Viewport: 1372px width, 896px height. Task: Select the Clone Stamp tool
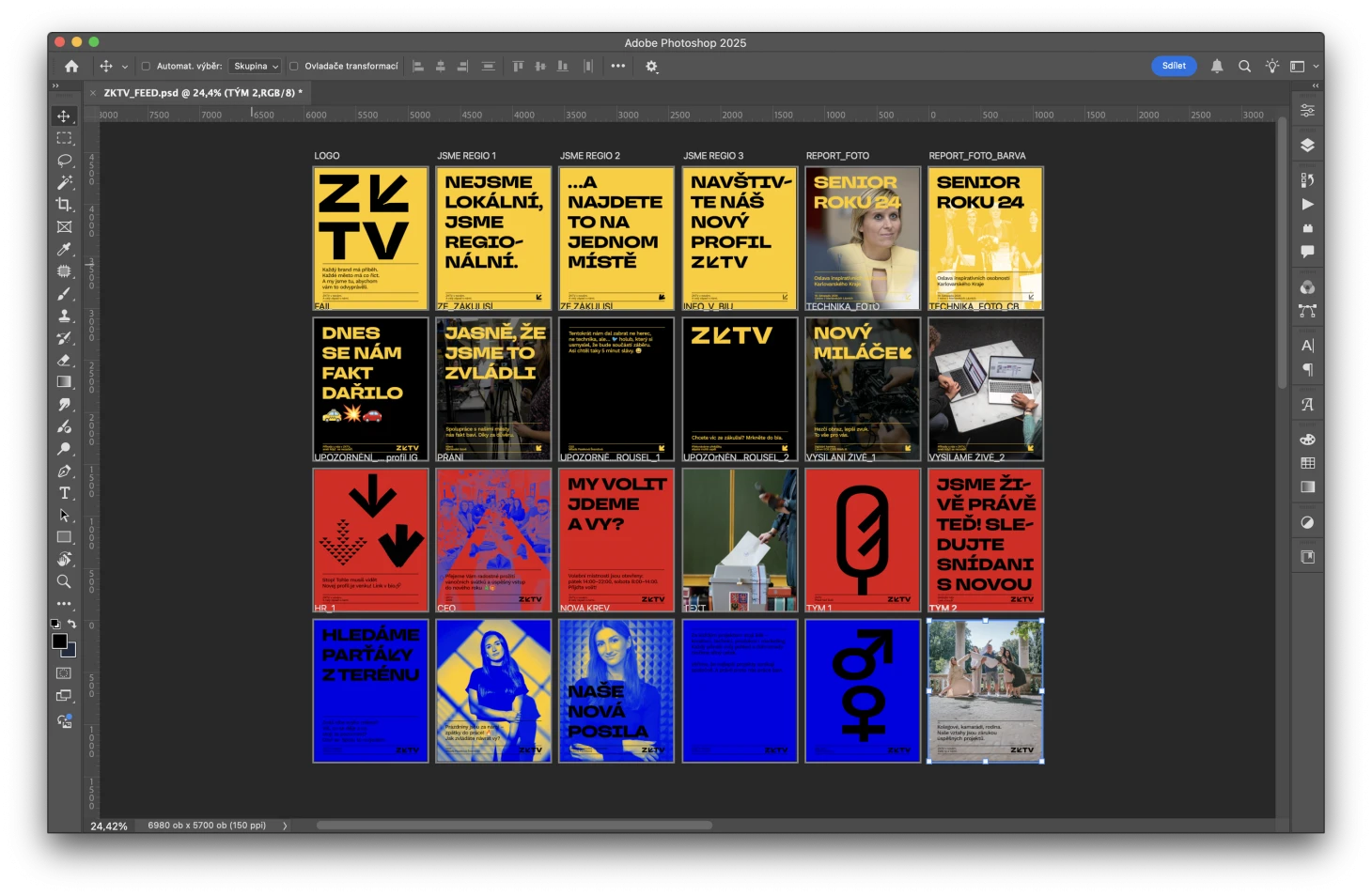(x=64, y=317)
